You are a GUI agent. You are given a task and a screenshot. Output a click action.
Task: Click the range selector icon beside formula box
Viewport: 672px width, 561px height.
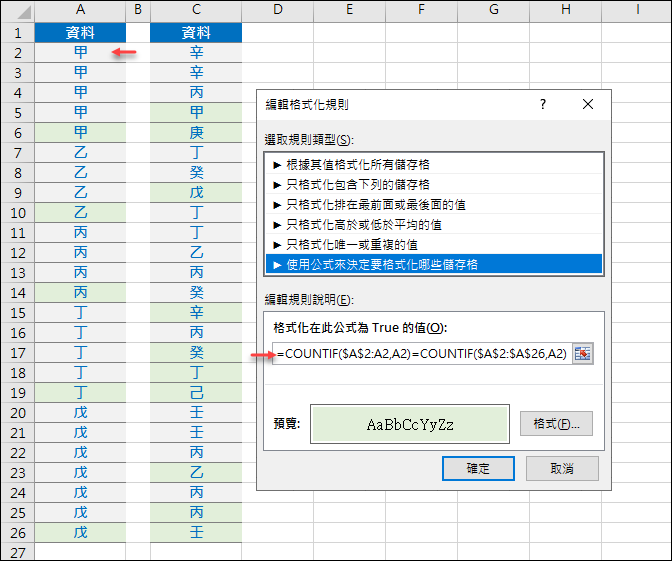click(x=582, y=354)
